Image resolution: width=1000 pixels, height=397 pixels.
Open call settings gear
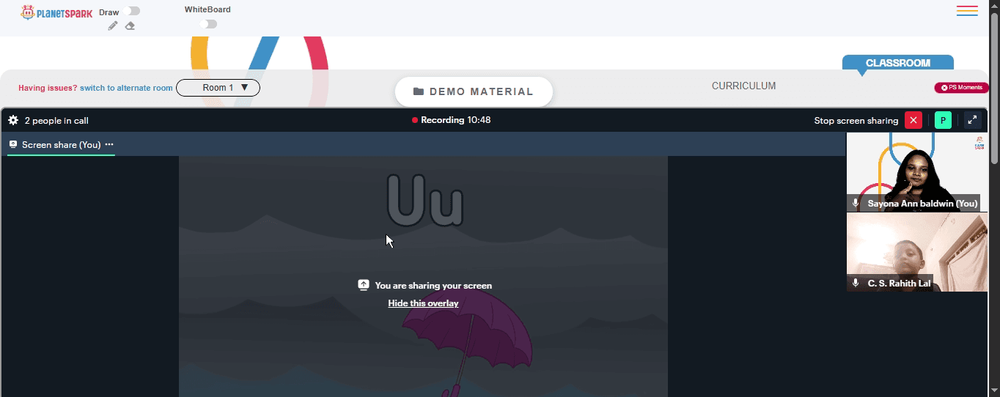click(x=13, y=120)
